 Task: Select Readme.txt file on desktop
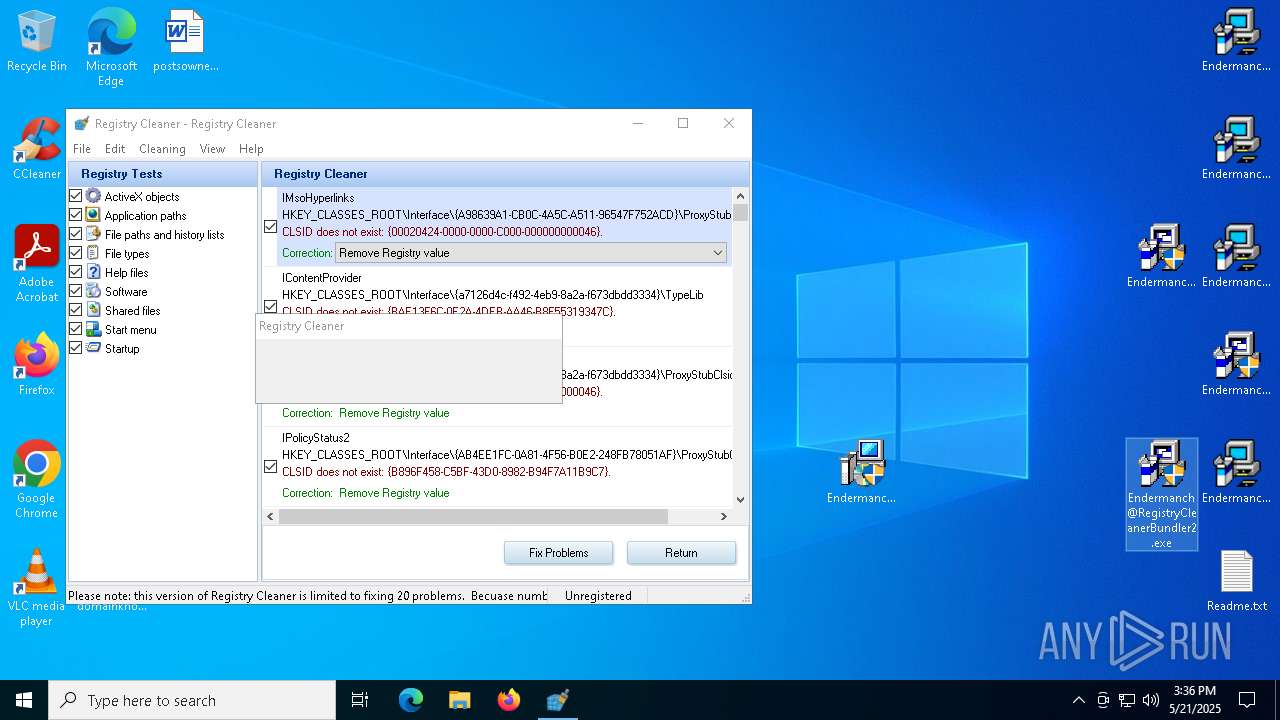tap(1237, 581)
